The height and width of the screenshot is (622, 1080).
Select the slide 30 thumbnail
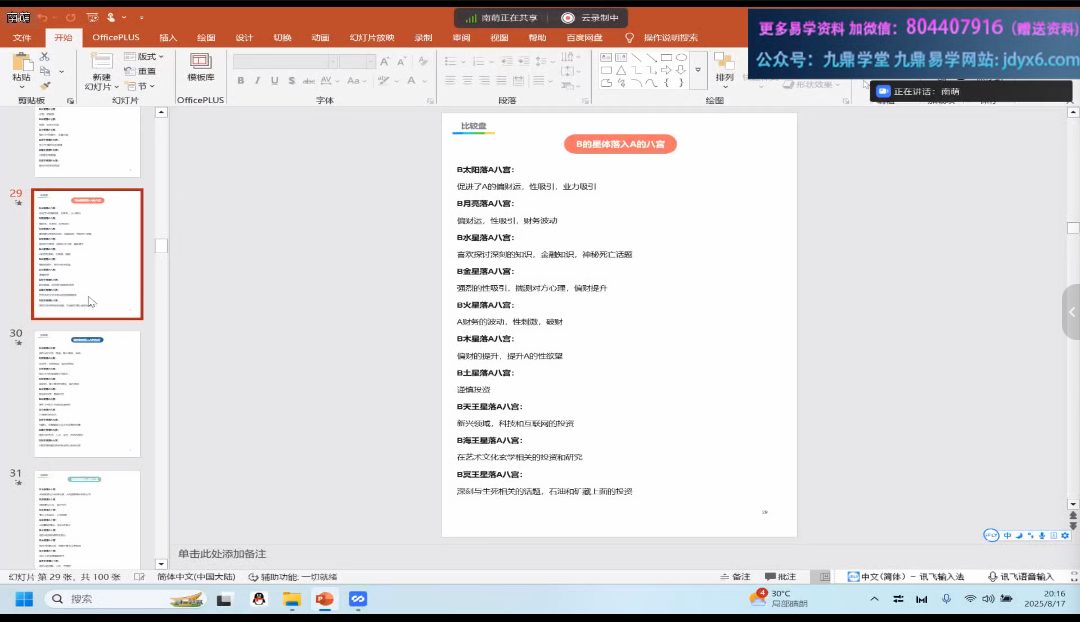pos(87,393)
